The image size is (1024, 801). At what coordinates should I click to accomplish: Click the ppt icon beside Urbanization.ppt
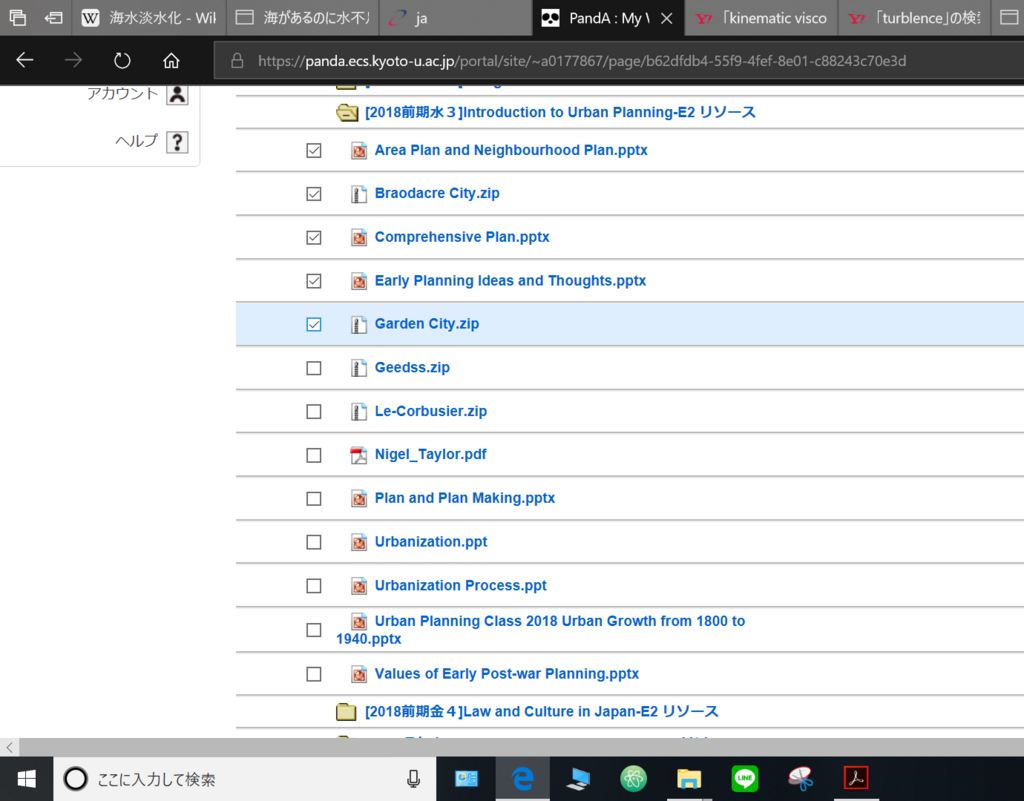(x=359, y=542)
